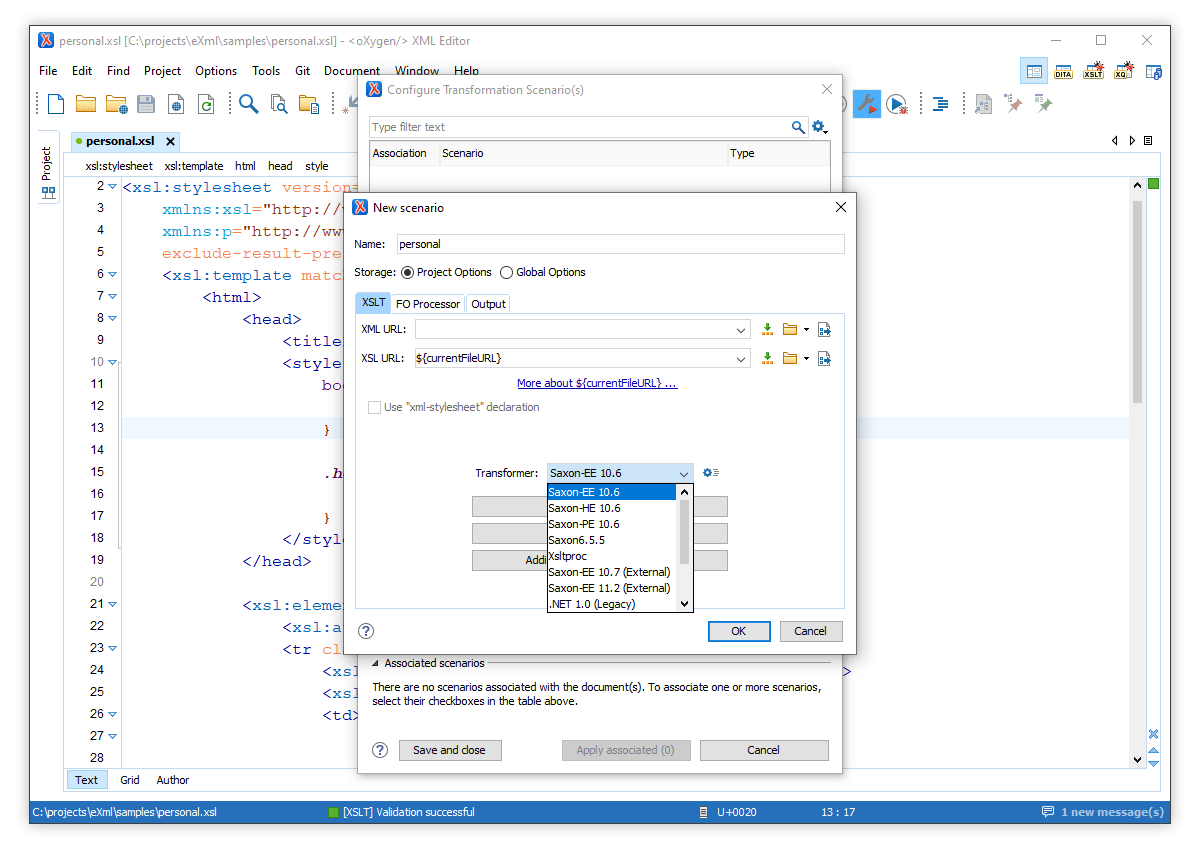Switch to the Editor perspective icon

[x=1034, y=71]
